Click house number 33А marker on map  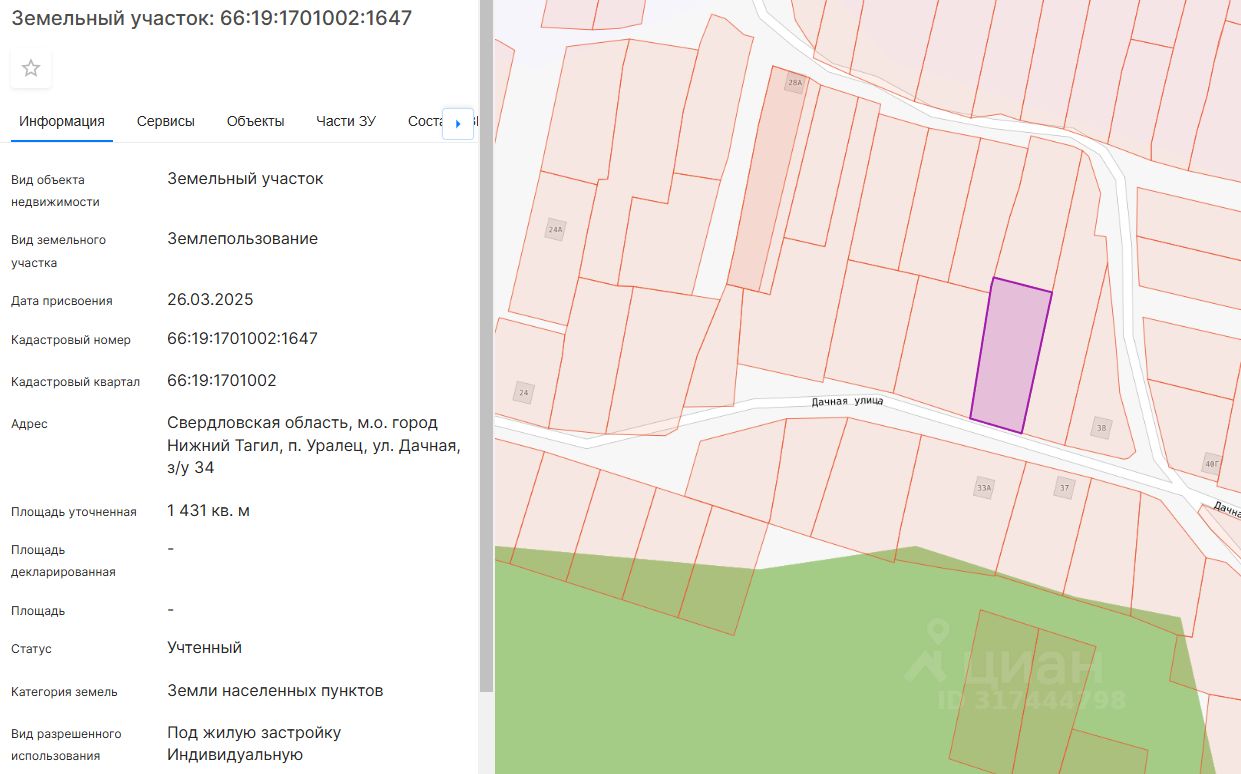(984, 488)
